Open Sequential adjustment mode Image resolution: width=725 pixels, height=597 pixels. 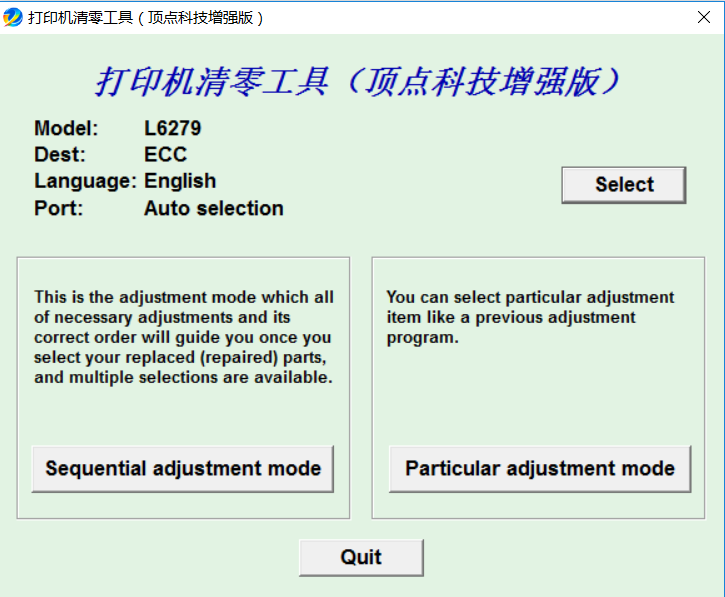(183, 468)
